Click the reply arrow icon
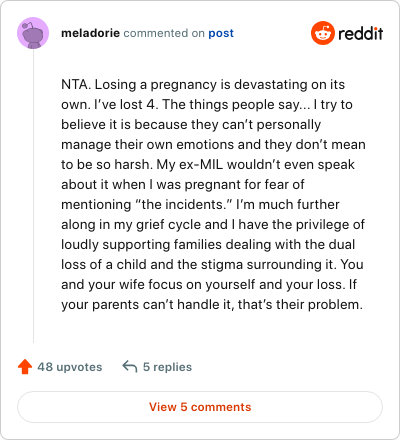 [x=130, y=367]
